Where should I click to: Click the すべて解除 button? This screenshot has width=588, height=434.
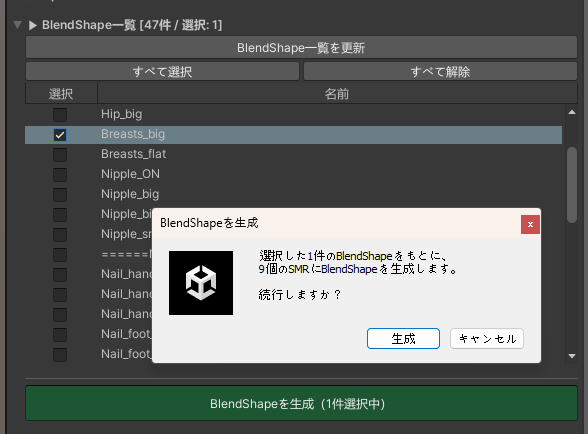(x=440, y=71)
